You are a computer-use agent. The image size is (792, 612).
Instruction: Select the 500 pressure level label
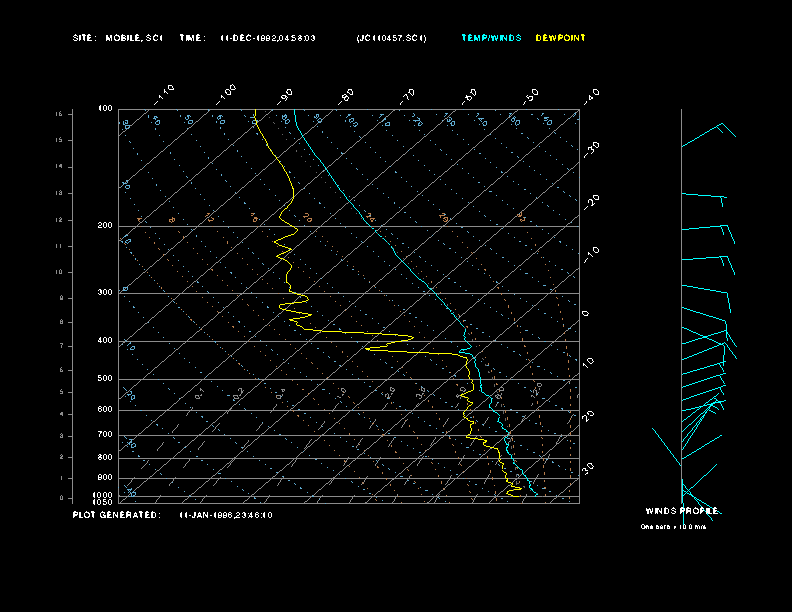[x=104, y=379]
